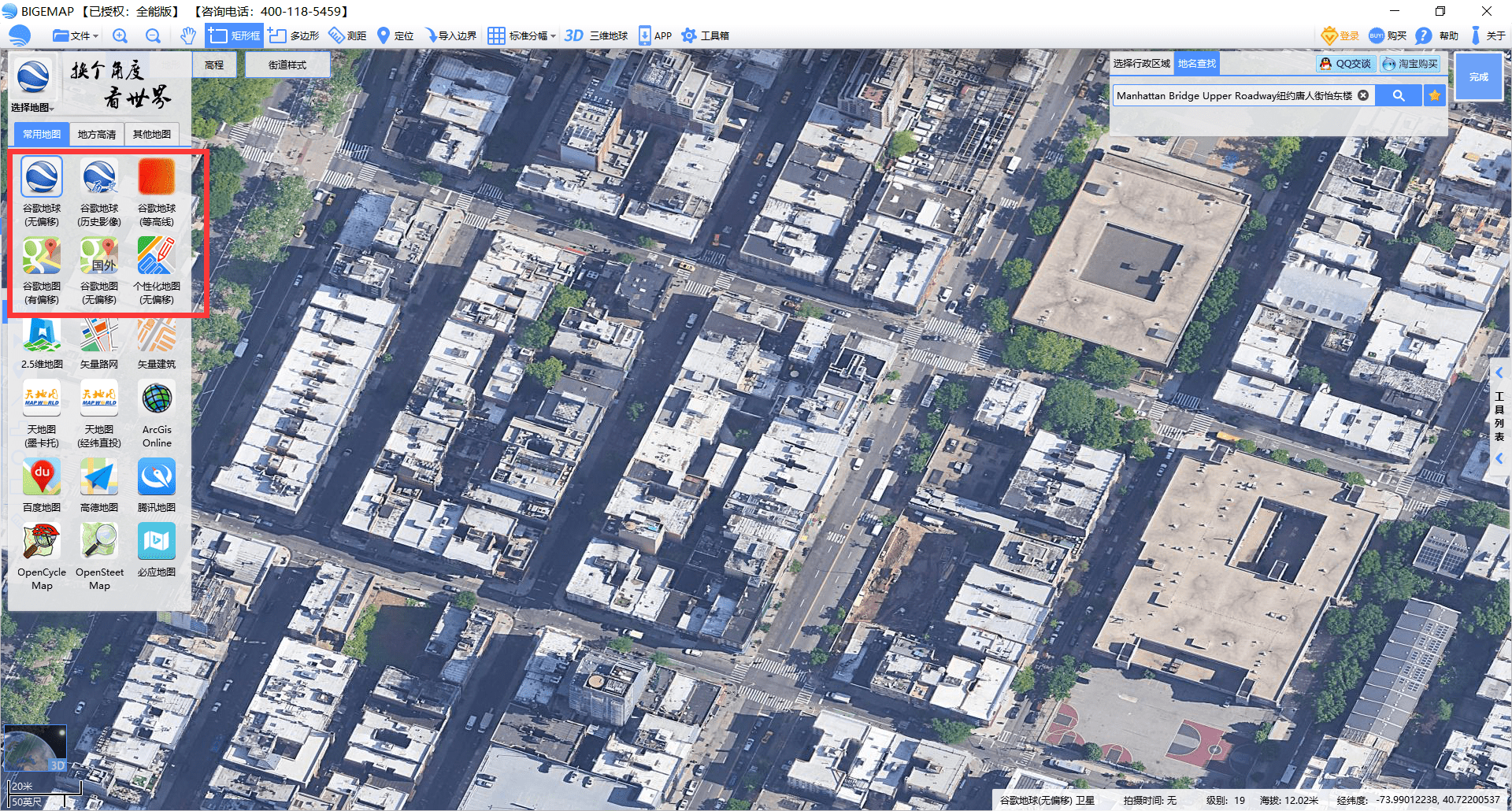Toggle the 多边形 polygon selection tool

click(x=294, y=35)
